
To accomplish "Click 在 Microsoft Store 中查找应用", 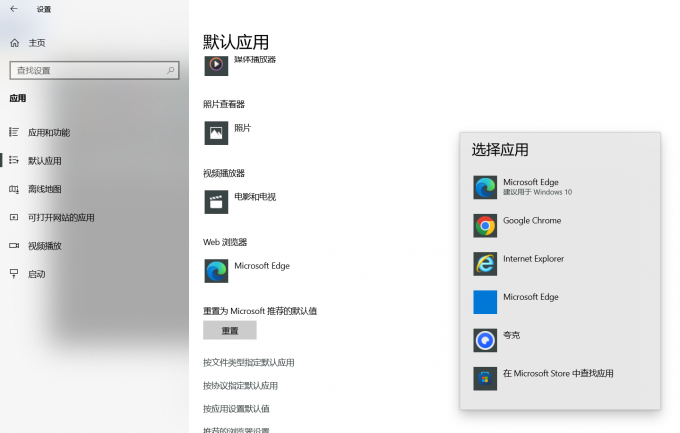I will pyautogui.click(x=558, y=373).
